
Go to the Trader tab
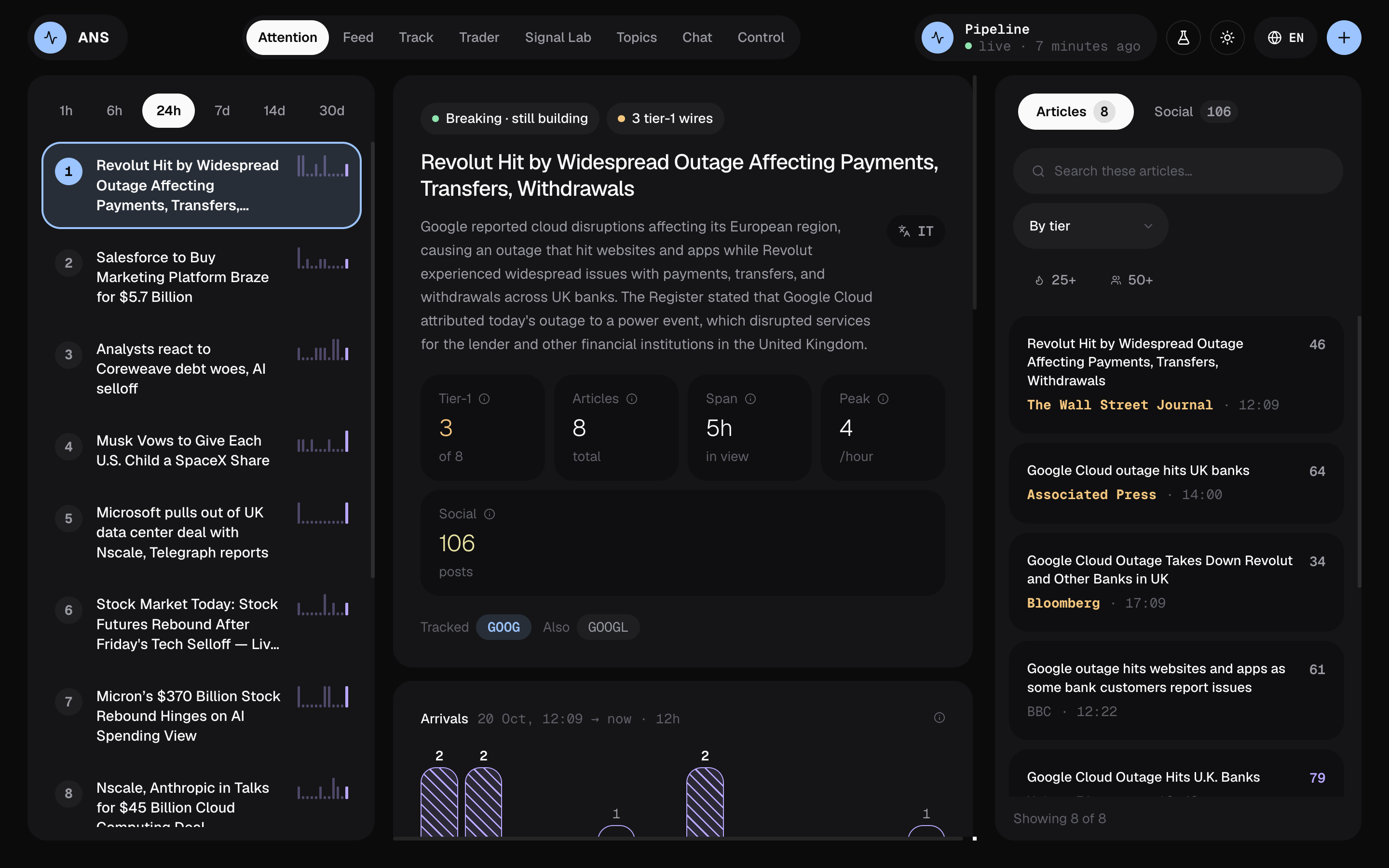point(479,37)
